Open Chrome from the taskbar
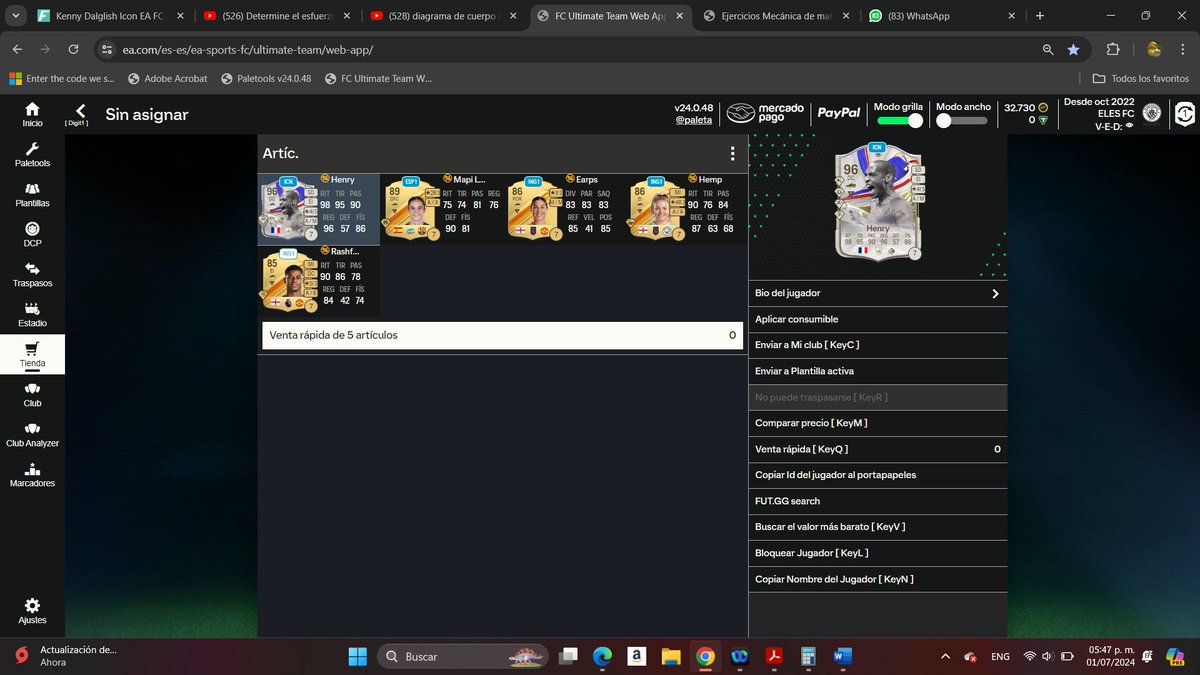The width and height of the screenshot is (1200, 675). pos(705,656)
